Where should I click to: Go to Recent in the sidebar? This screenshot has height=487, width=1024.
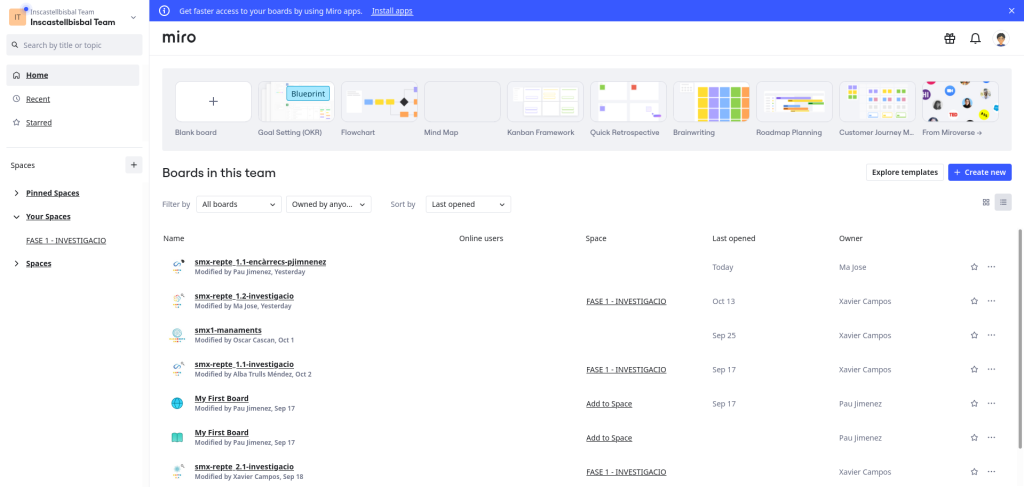click(x=38, y=99)
